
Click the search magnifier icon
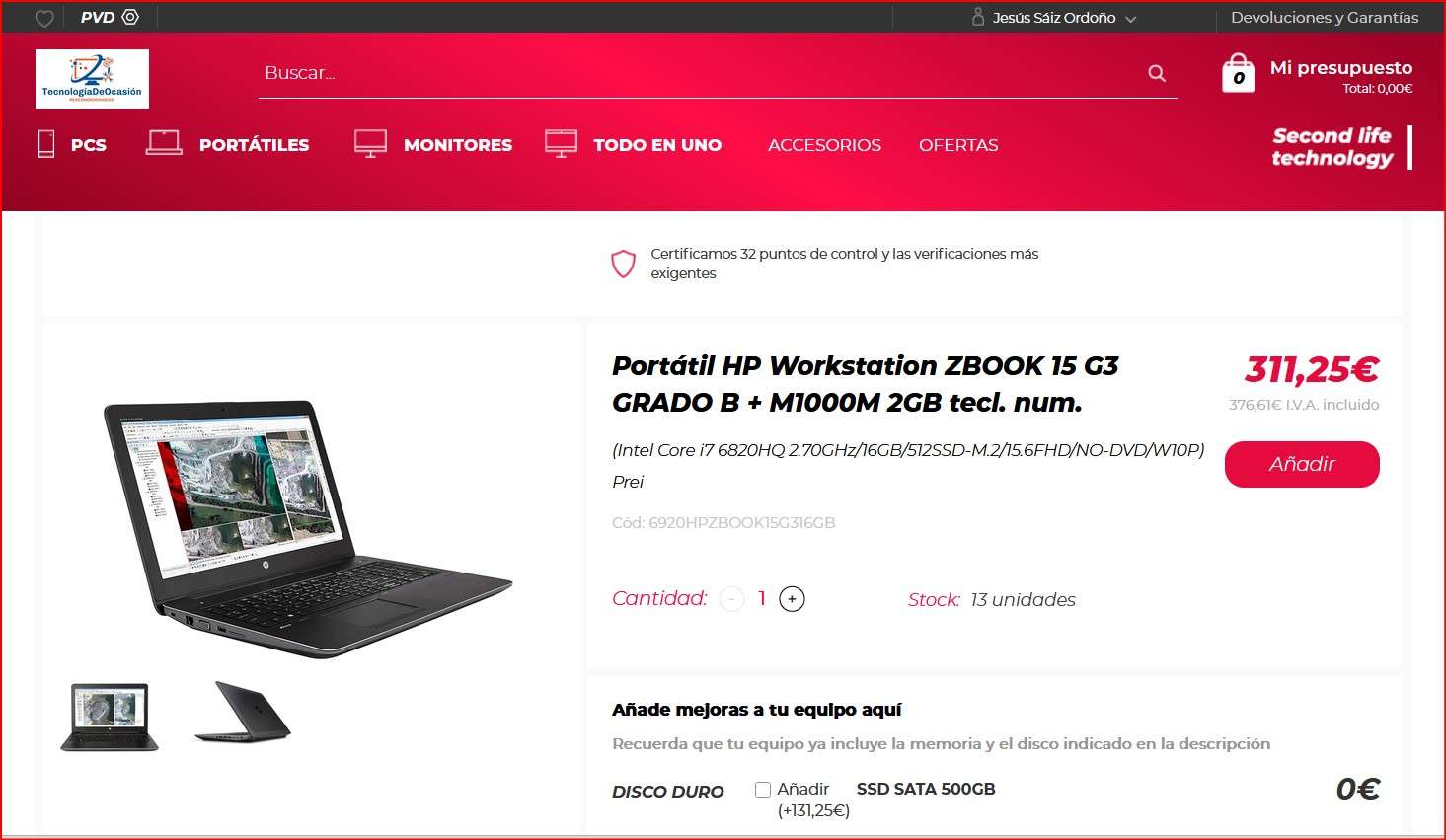point(1157,73)
